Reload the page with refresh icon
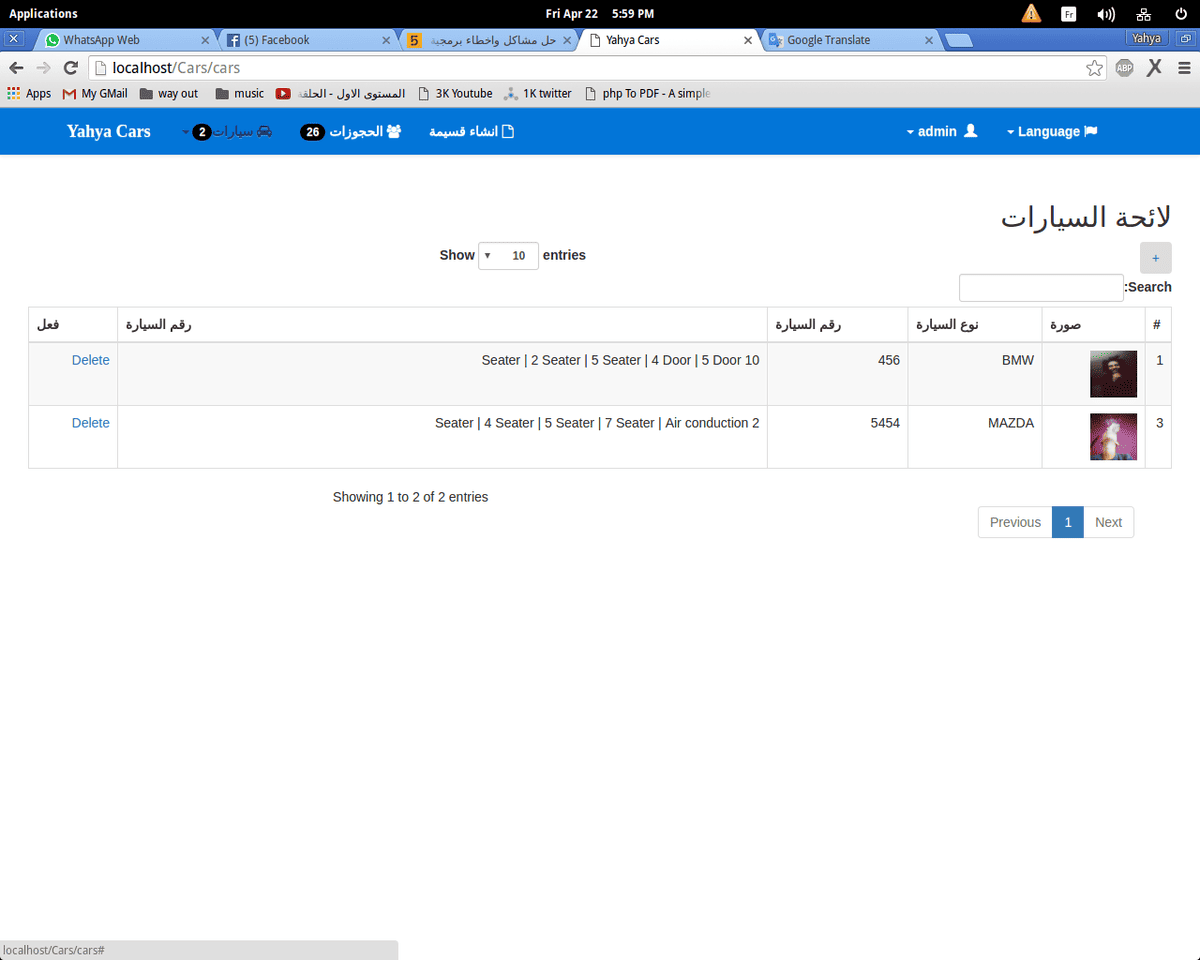 pos(70,68)
